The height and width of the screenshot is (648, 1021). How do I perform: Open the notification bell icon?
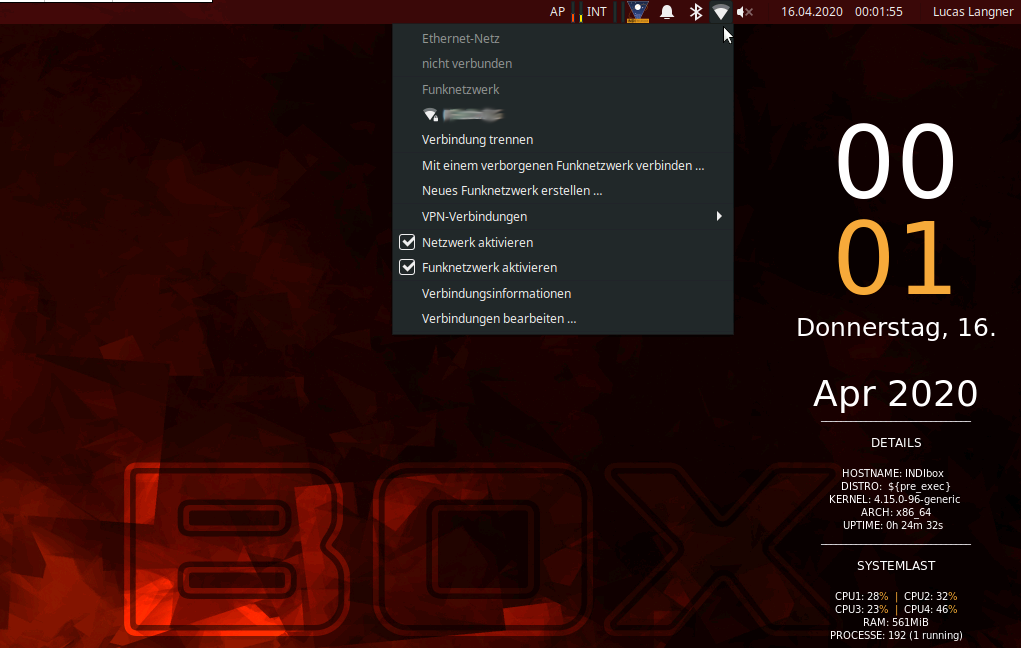[667, 12]
